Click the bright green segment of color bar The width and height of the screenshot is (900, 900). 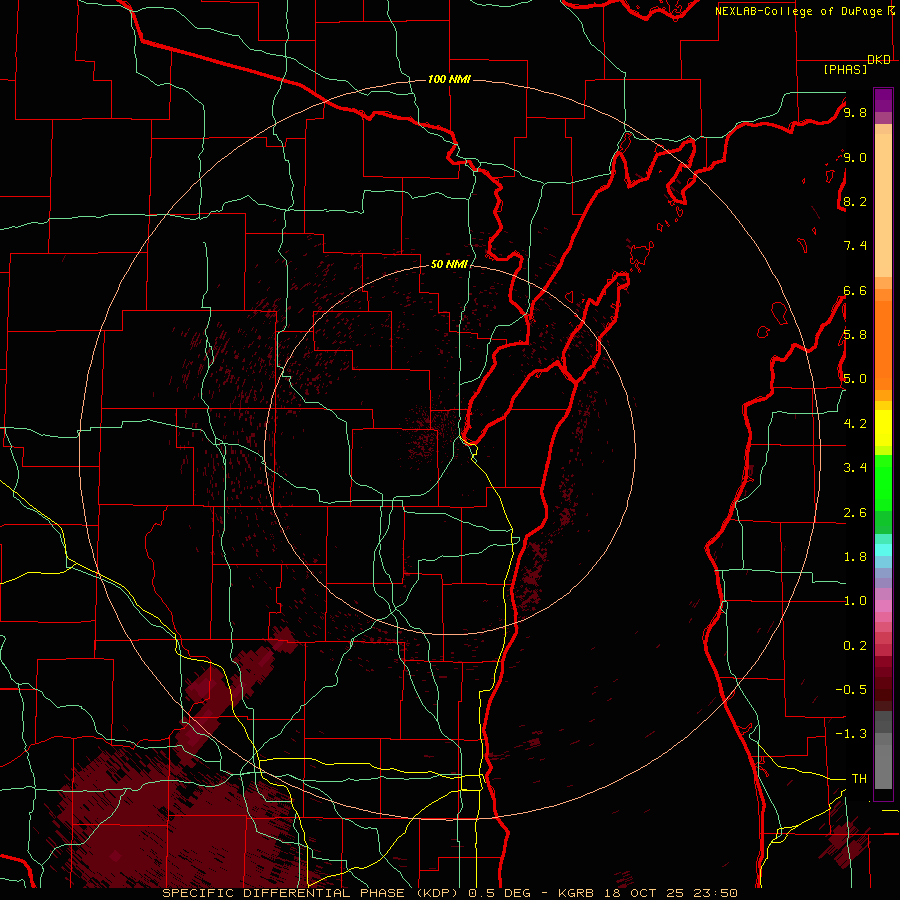883,482
